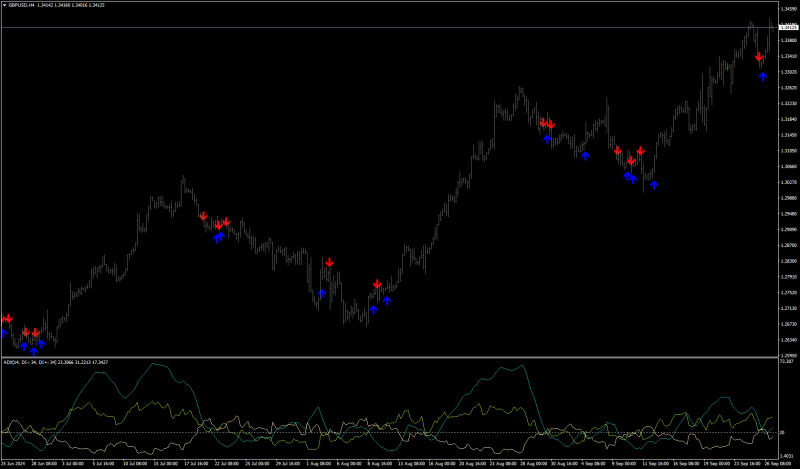
Task: Click the 11 Sep 16:00 time label
Action: coord(656,463)
